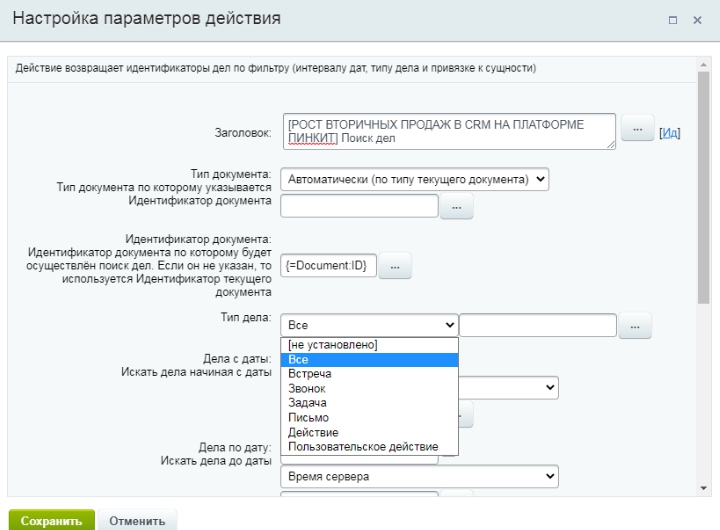The image size is (720, 530).
Task: Click ellipsis button next to Тип дела field
Action: pos(635,326)
